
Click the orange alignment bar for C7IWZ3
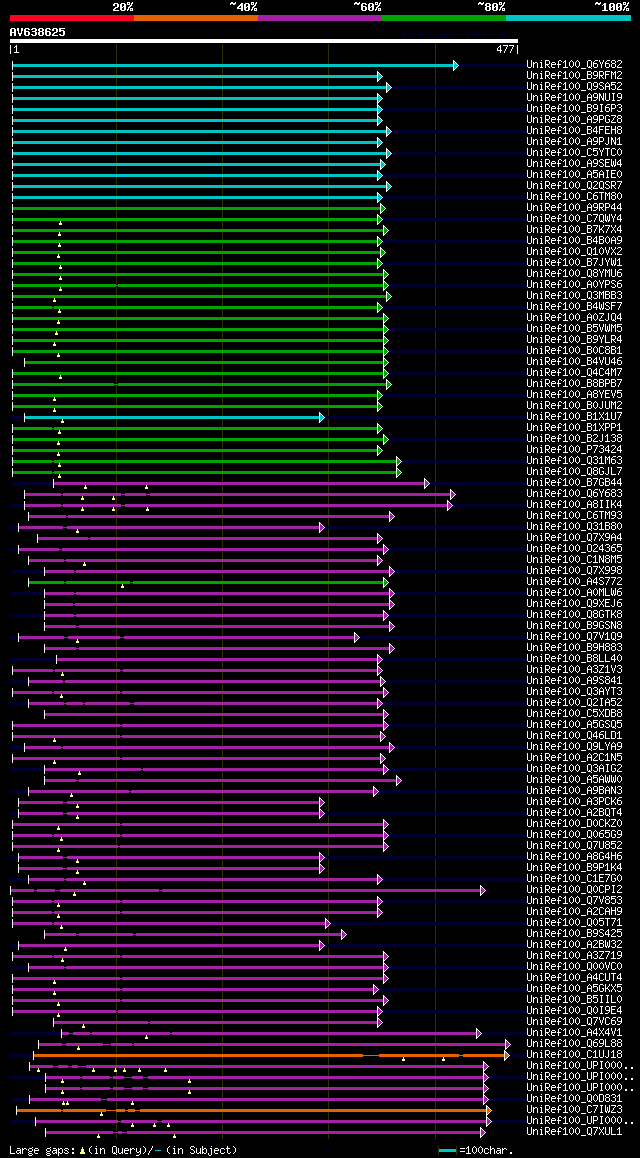(x=254, y=1110)
